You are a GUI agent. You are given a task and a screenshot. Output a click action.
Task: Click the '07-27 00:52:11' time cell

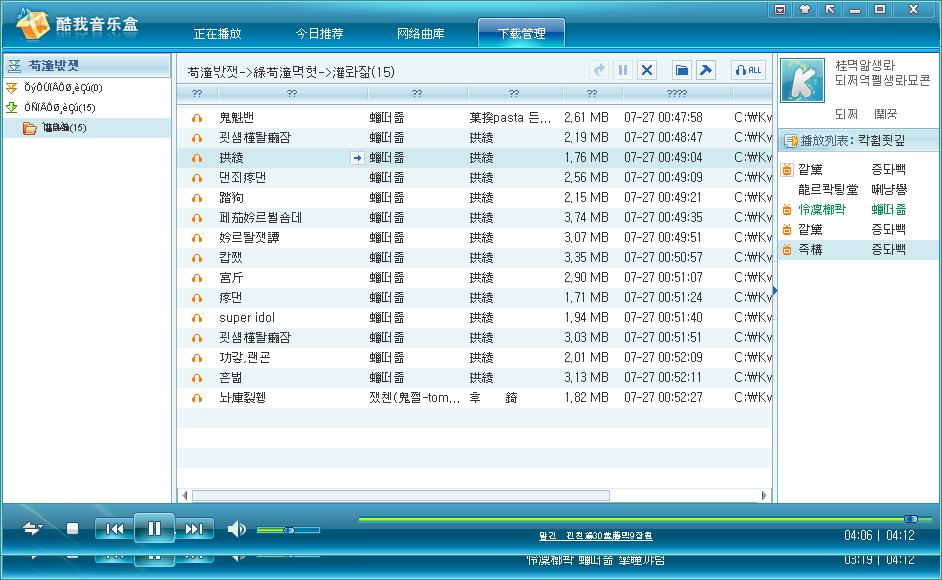click(x=663, y=377)
